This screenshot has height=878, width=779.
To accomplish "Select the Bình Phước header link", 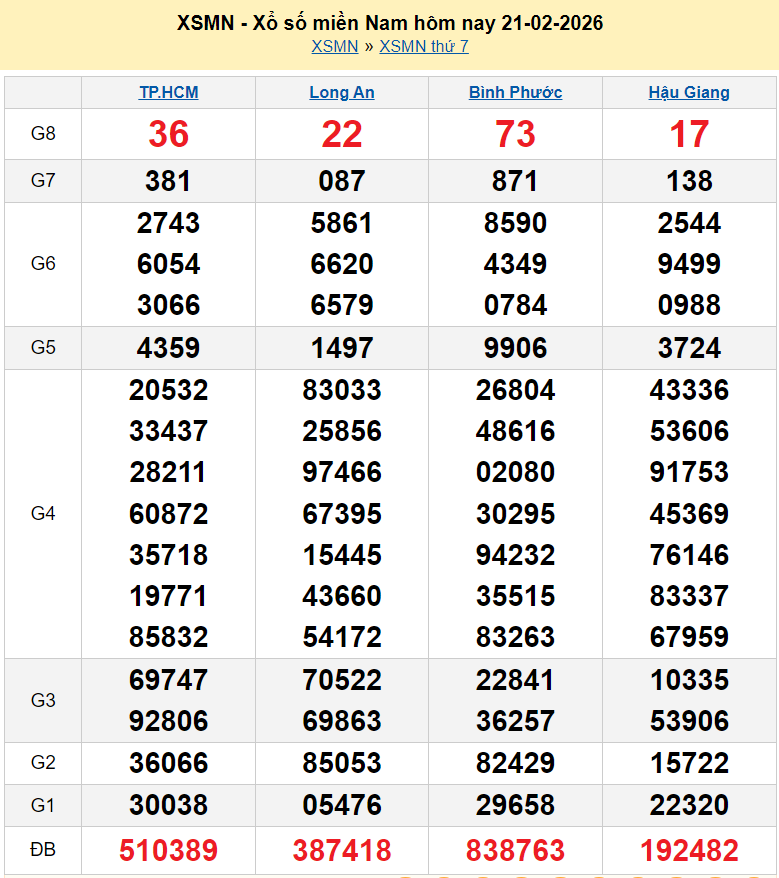I will click(515, 92).
